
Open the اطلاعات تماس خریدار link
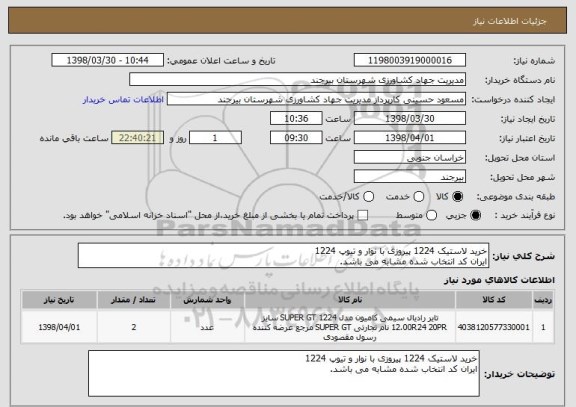(123, 100)
